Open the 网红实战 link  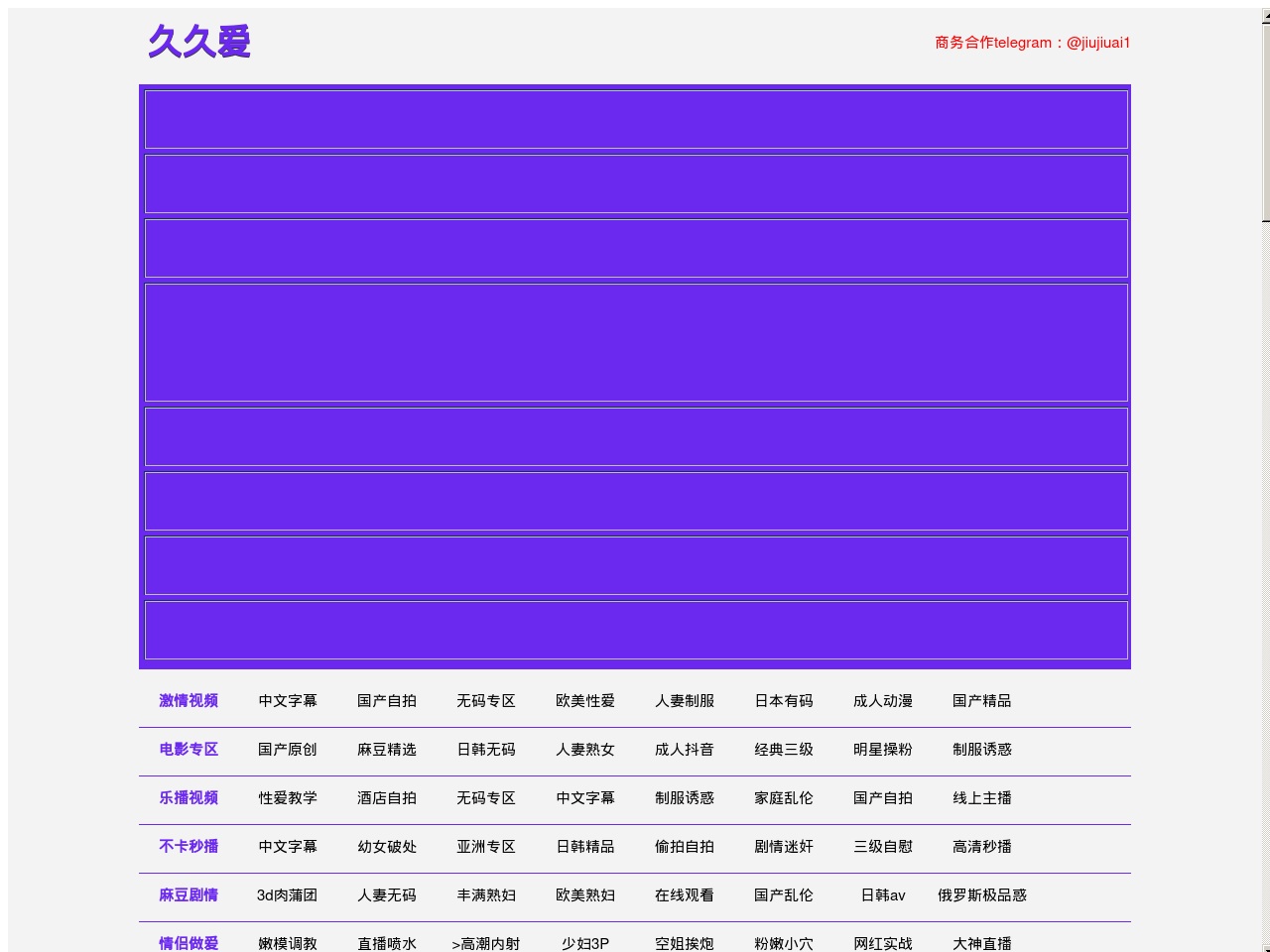coord(883,943)
